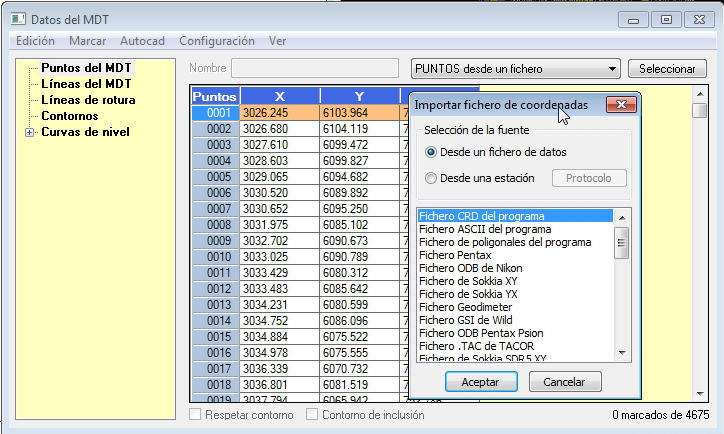Open the Ver menu
Screen dimensions: 724x434
pos(277,41)
